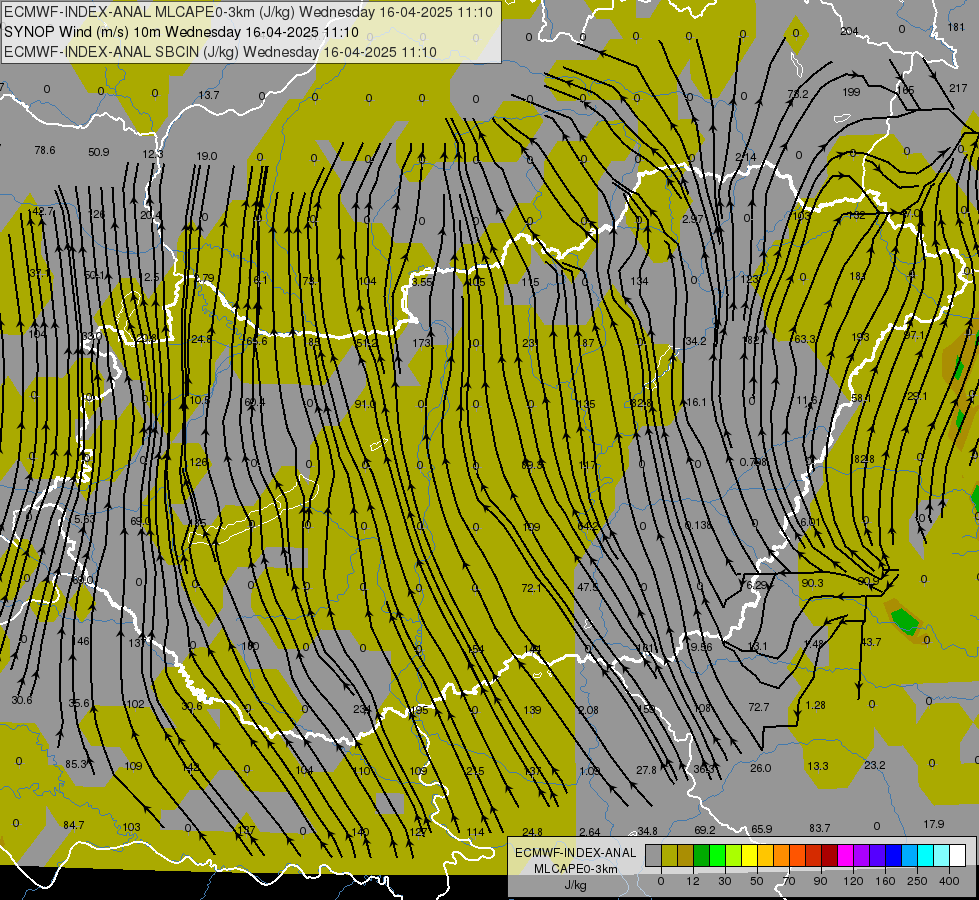
Task: Click the map value 204
Action: [x=849, y=31]
